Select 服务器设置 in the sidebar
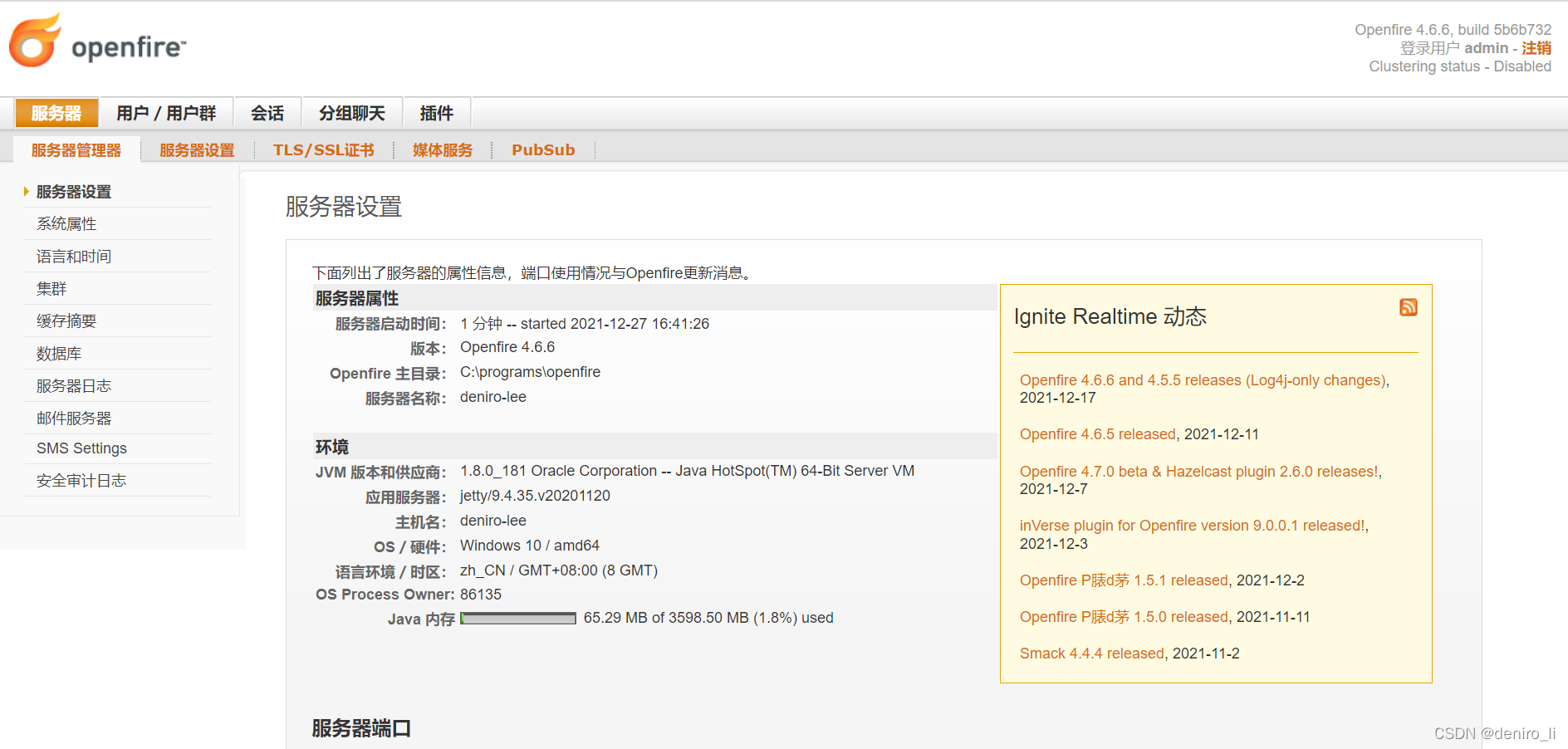The height and width of the screenshot is (749, 1568). coord(74,192)
